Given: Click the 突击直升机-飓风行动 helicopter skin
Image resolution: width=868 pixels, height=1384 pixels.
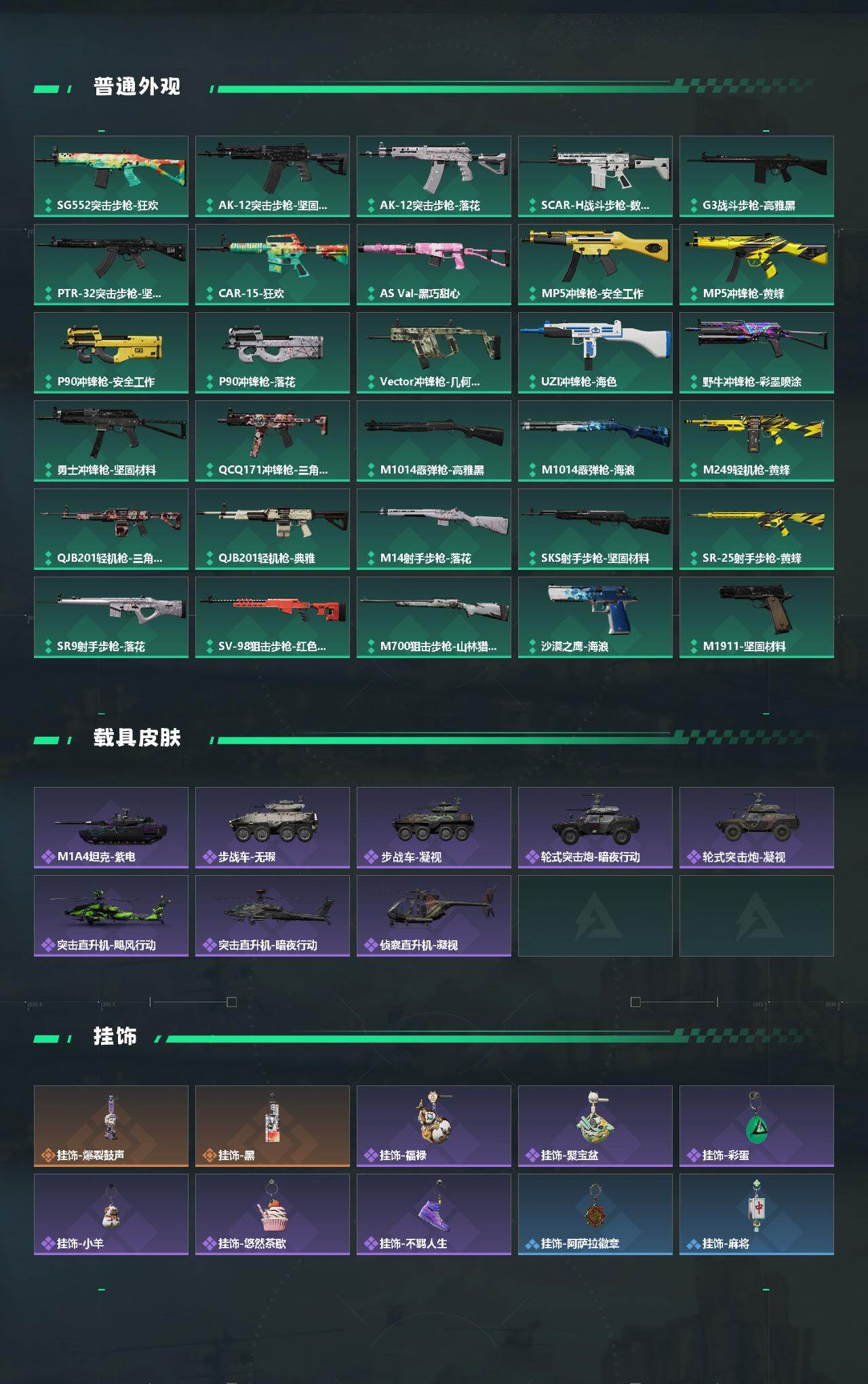Looking at the screenshot, I should tap(111, 916).
